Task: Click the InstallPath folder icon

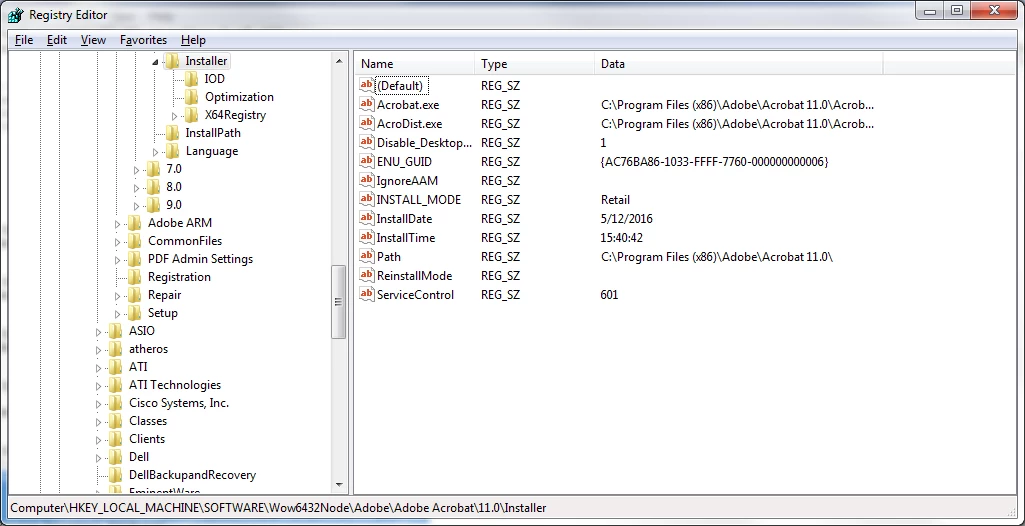Action: coord(173,133)
